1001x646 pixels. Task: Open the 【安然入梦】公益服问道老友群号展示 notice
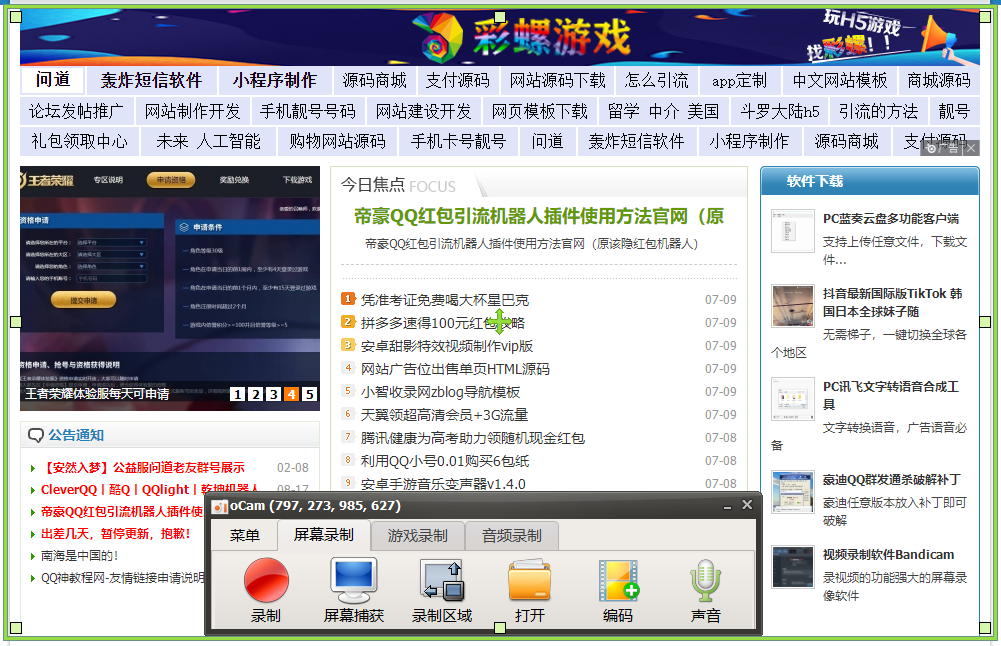[x=143, y=468]
